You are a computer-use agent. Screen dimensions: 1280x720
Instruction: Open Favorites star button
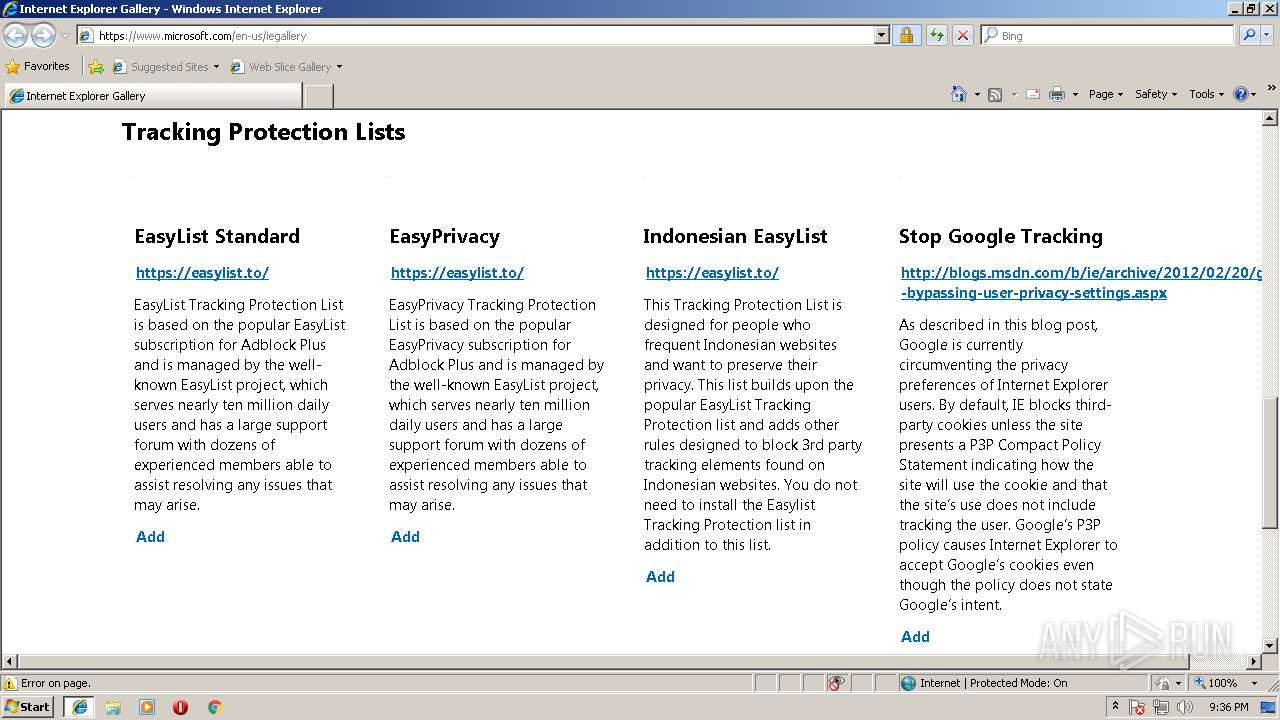pos(37,66)
